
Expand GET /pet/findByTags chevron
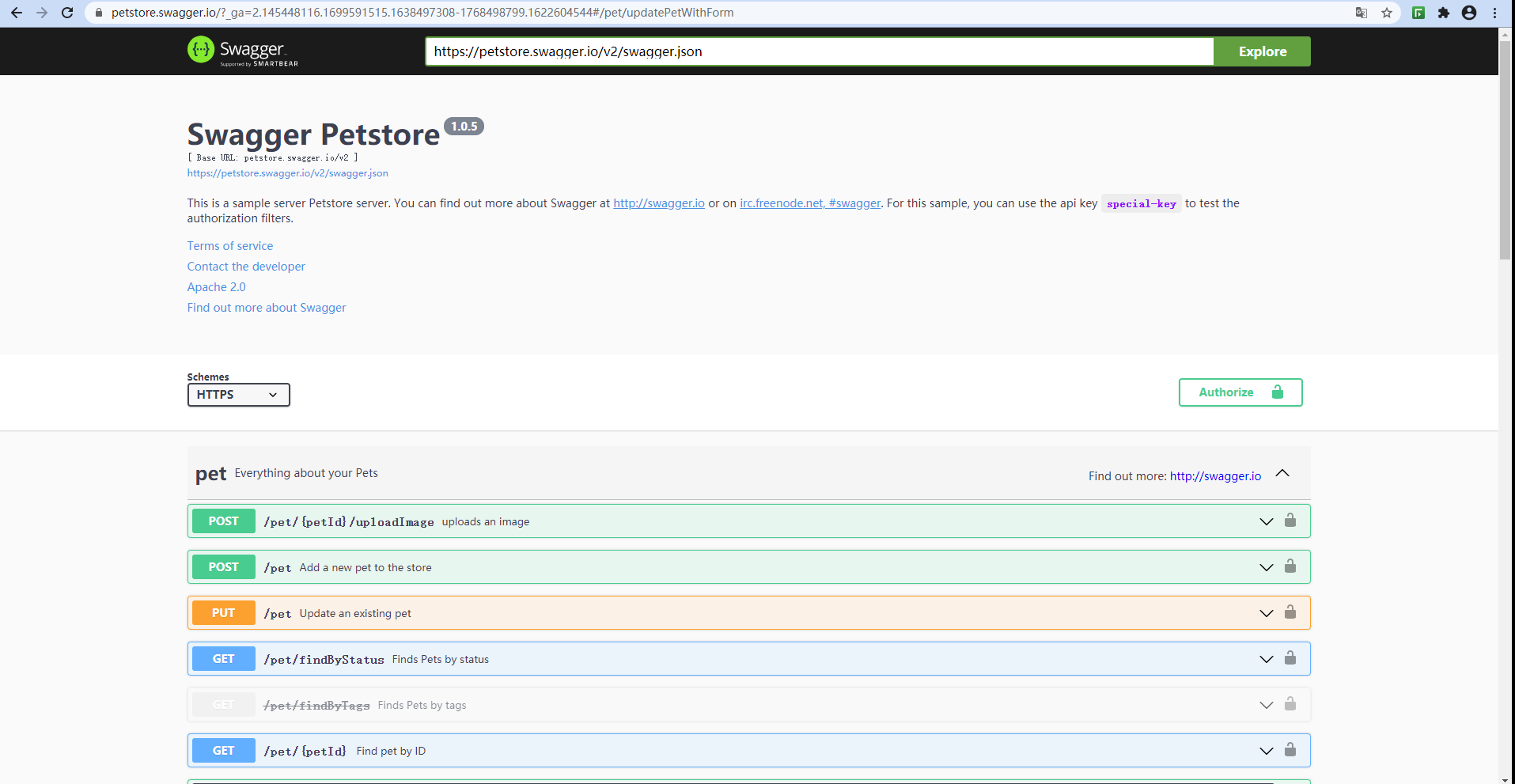point(1267,705)
